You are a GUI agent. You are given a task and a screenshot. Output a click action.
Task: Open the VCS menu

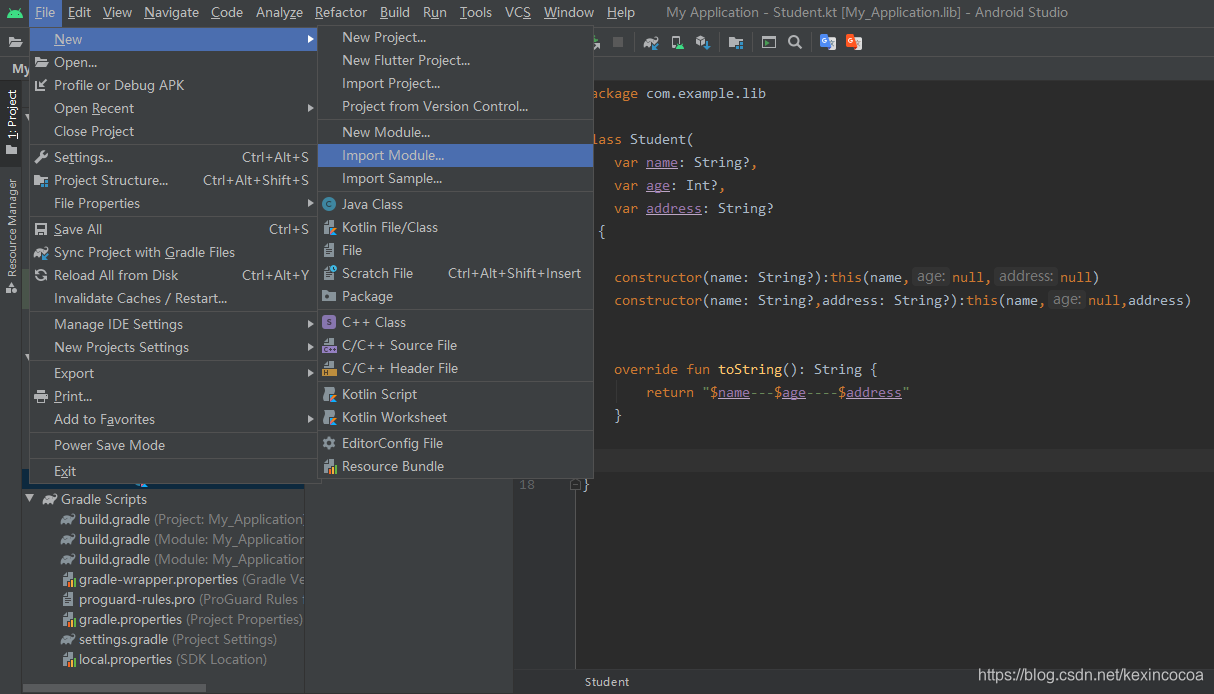(x=518, y=12)
